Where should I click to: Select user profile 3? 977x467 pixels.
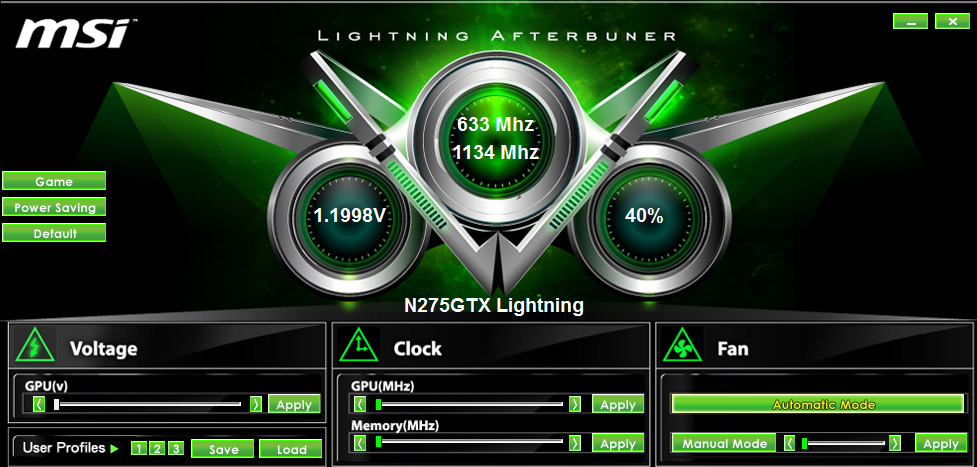tap(176, 448)
